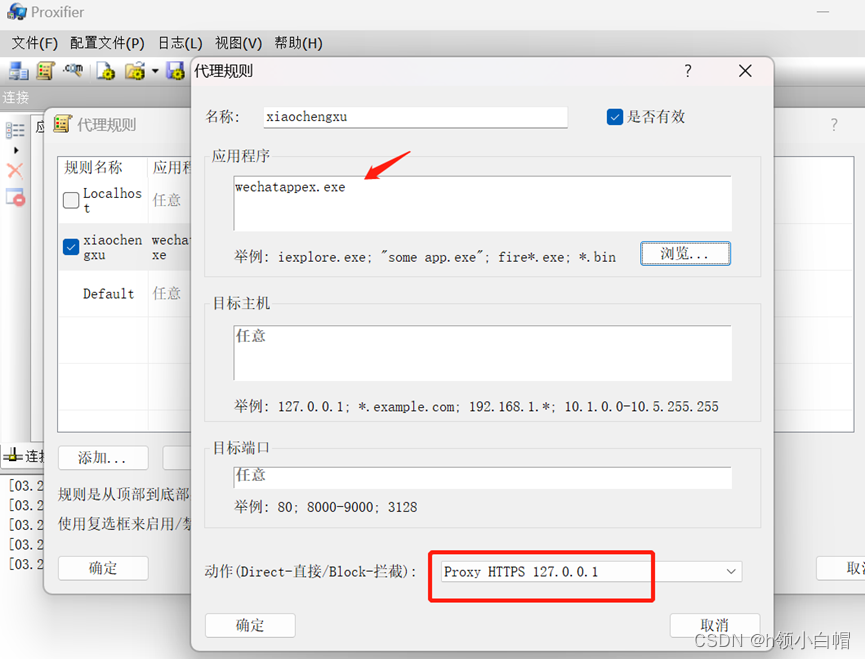Click the block-window icon with red minus
The height and width of the screenshot is (659, 865).
(x=15, y=197)
